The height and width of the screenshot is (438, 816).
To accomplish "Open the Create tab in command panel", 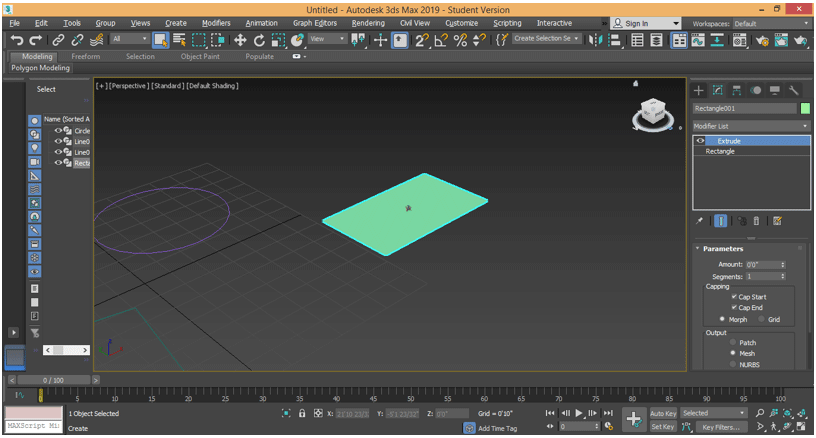I will pyautogui.click(x=699, y=90).
